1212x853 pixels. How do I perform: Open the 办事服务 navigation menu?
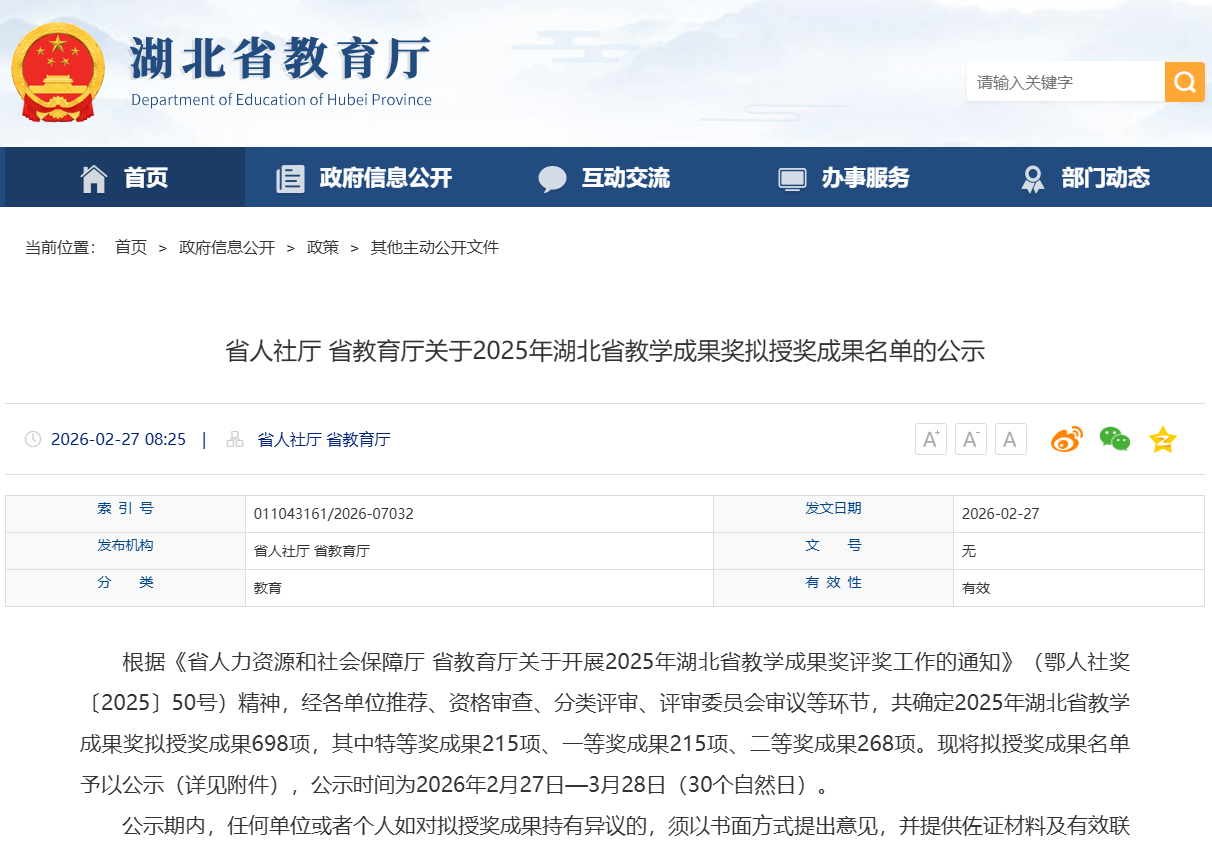point(844,178)
